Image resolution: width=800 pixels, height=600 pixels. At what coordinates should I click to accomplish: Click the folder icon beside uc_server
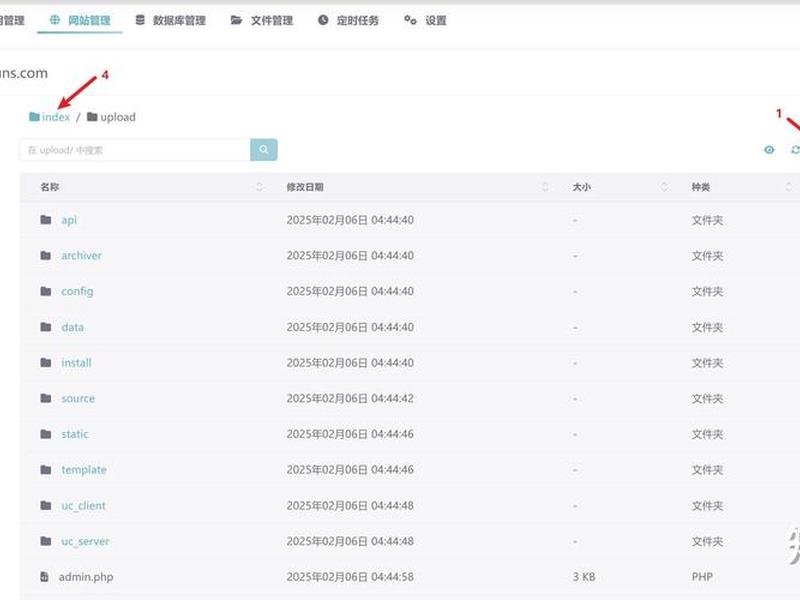pyautogui.click(x=46, y=541)
